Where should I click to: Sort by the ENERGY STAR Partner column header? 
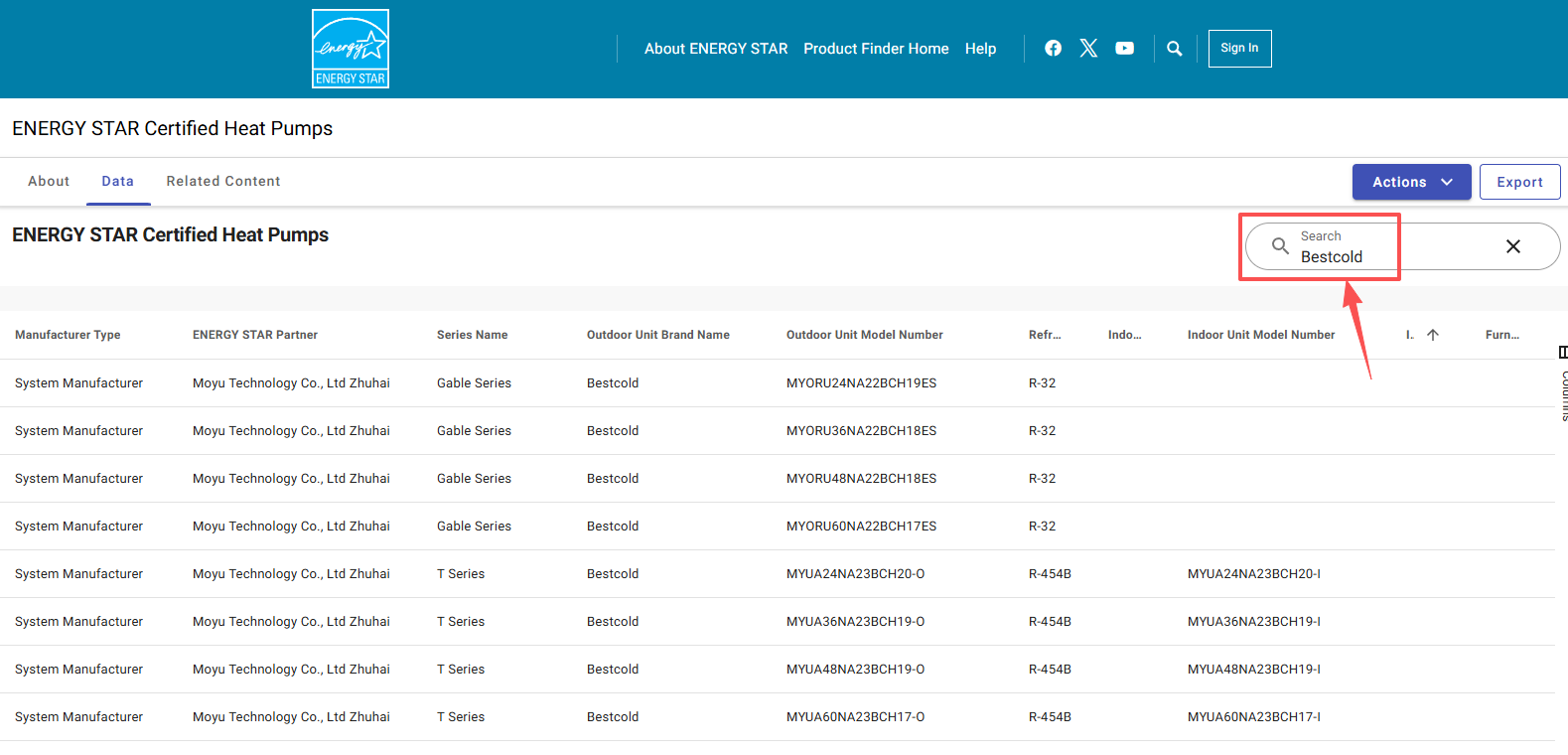tap(255, 335)
